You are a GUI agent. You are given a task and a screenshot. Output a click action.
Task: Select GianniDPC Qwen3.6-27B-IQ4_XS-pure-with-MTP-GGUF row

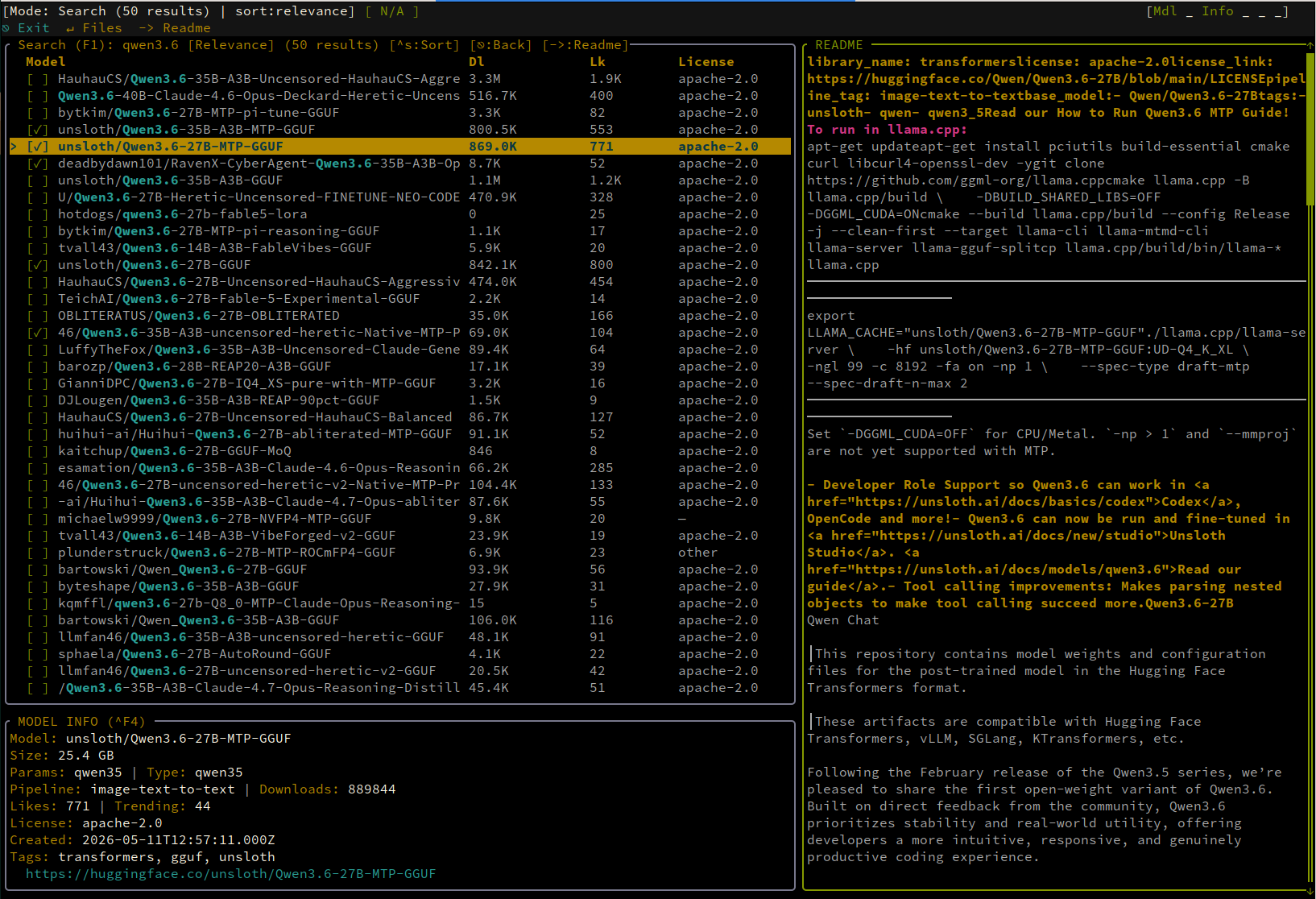click(x=400, y=383)
